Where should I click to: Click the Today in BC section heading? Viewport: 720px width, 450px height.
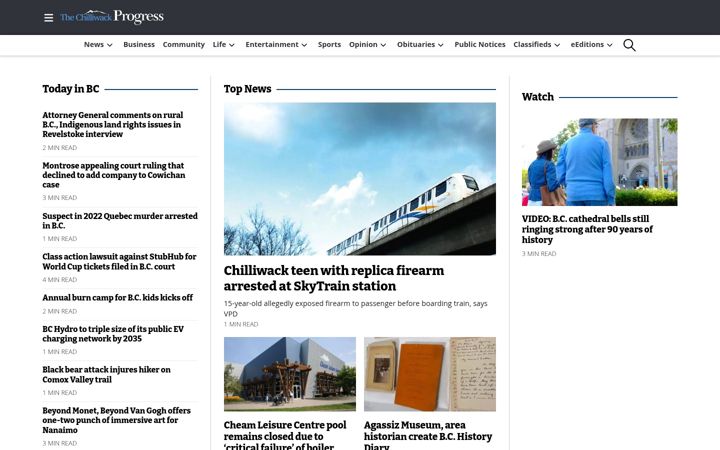[x=71, y=89]
